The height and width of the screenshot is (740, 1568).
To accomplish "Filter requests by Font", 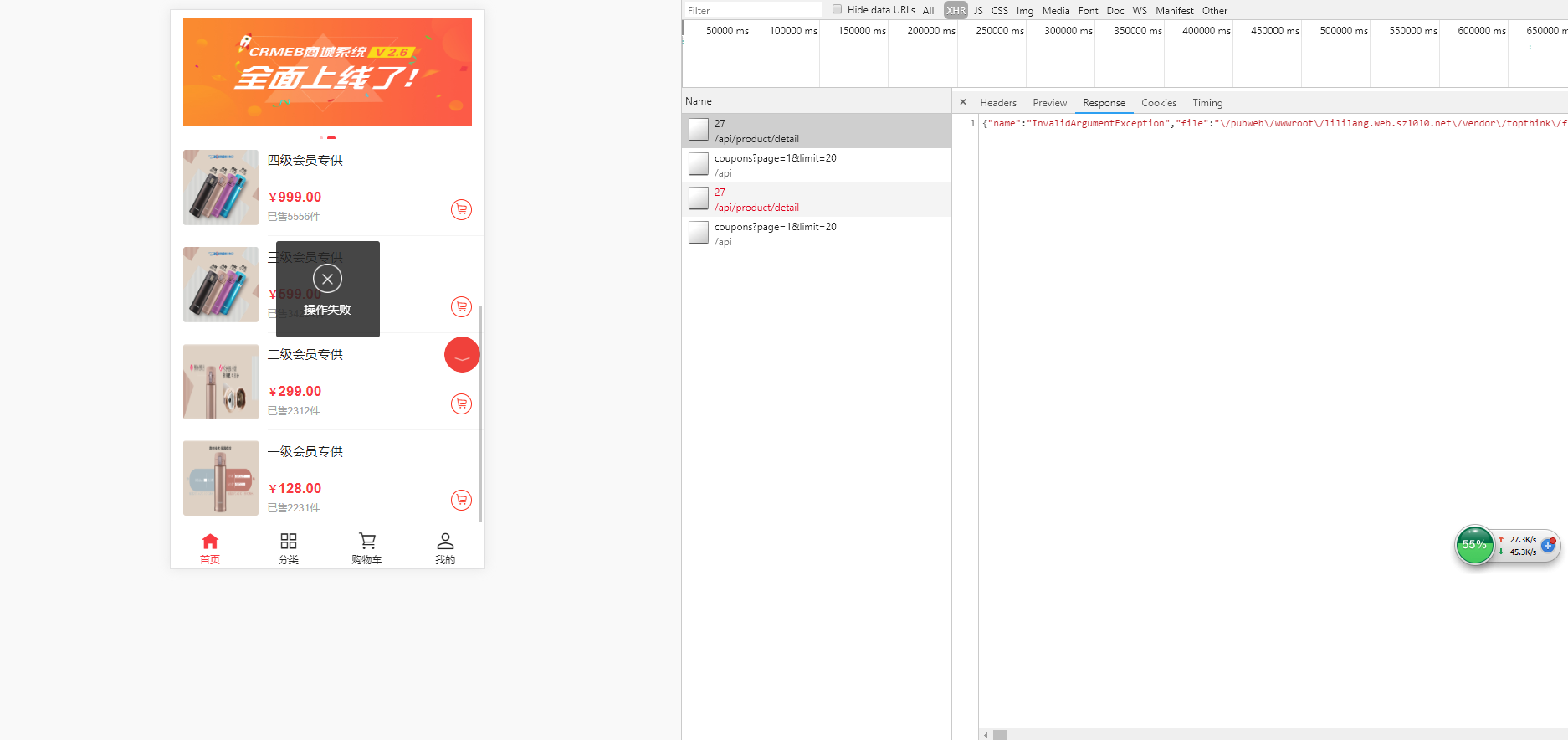I will click(x=1088, y=11).
